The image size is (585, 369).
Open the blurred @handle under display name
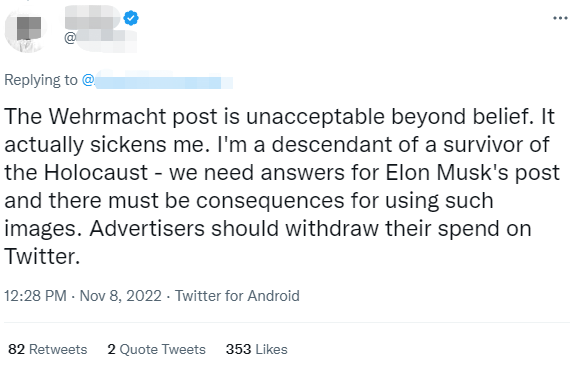tap(100, 39)
